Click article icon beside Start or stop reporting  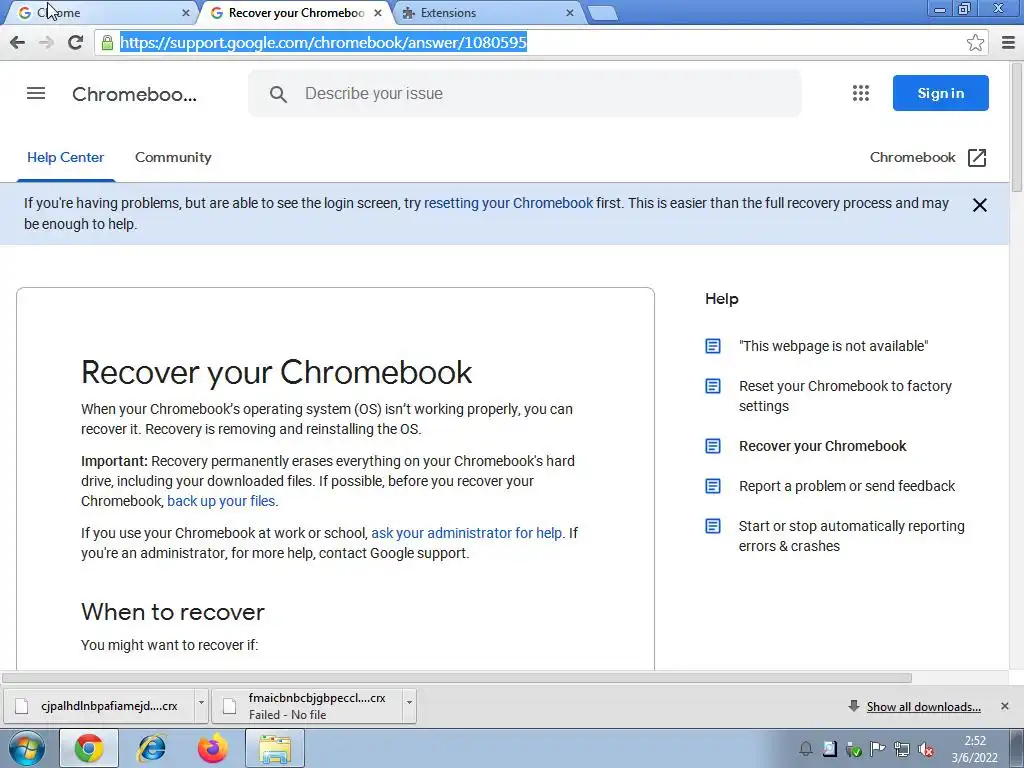(x=713, y=526)
